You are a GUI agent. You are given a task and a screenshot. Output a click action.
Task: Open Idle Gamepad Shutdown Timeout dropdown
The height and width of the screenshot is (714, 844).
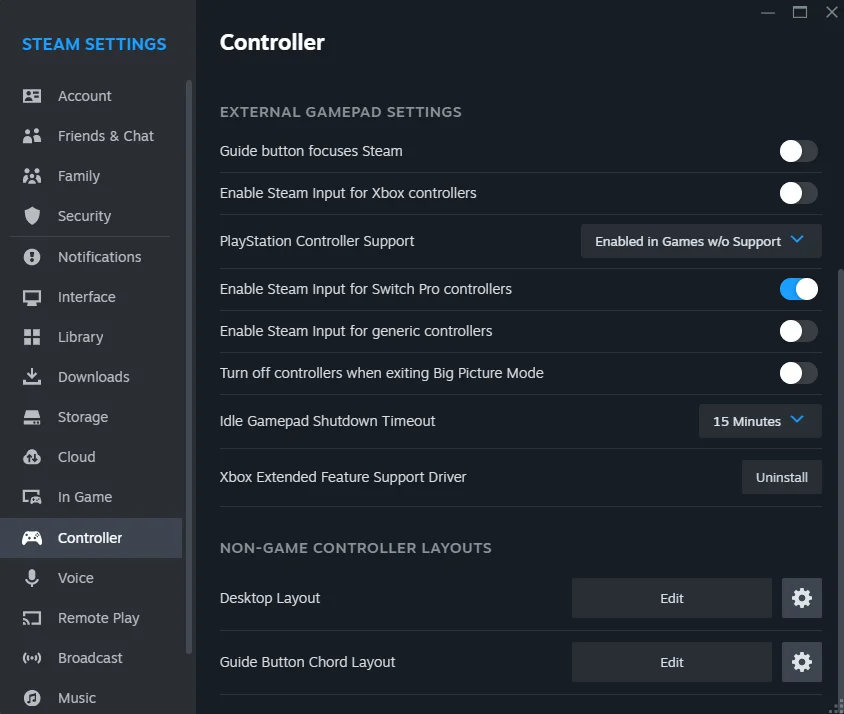tap(760, 421)
